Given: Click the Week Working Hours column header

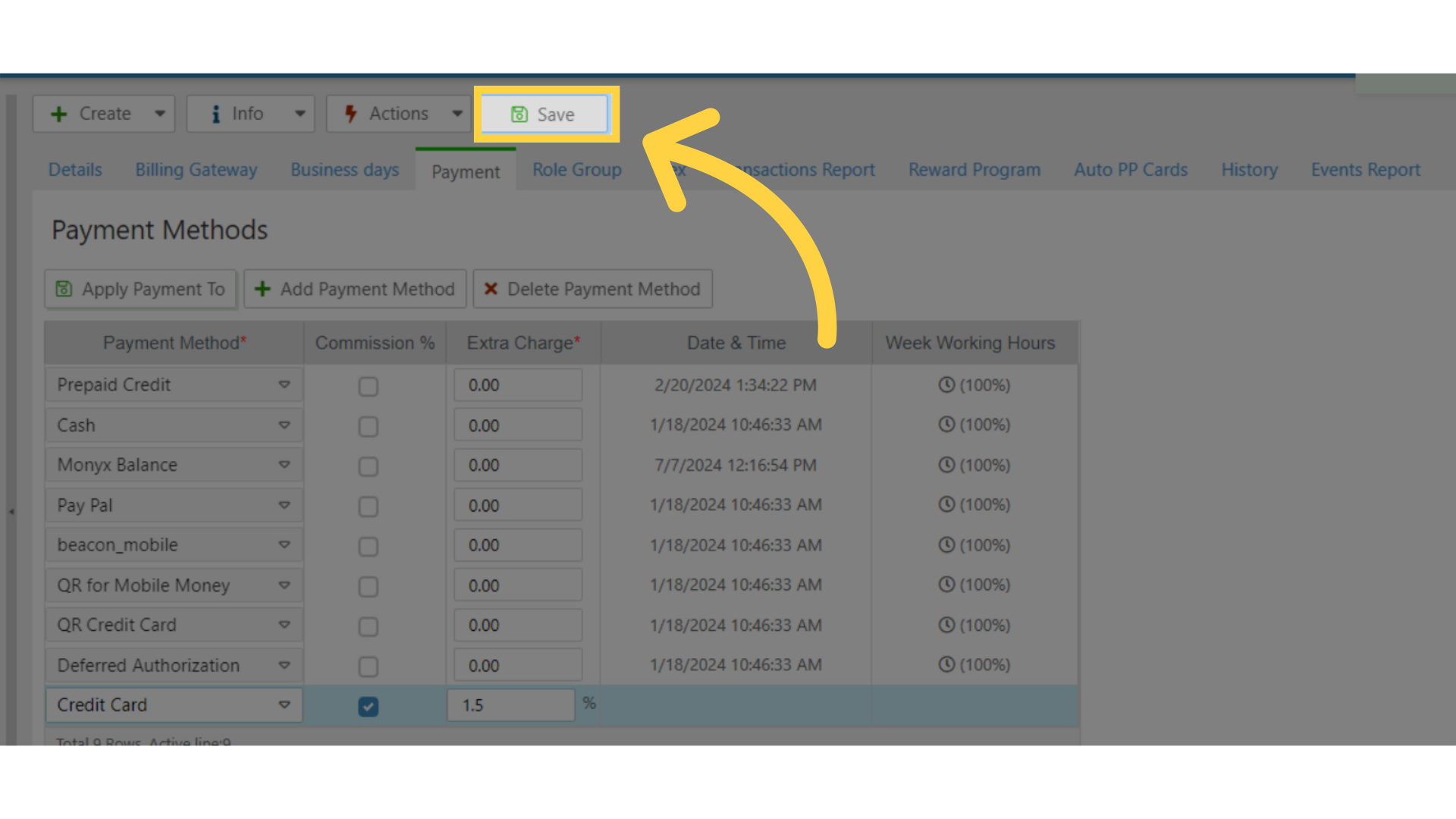Looking at the screenshot, I should 974,343.
